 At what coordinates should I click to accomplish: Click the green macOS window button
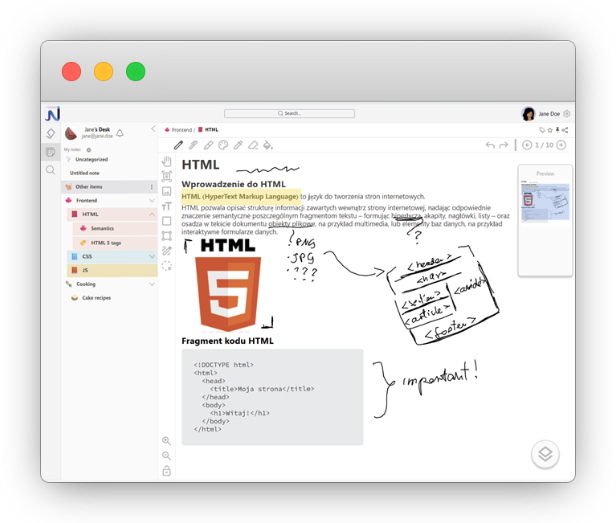[x=136, y=72]
